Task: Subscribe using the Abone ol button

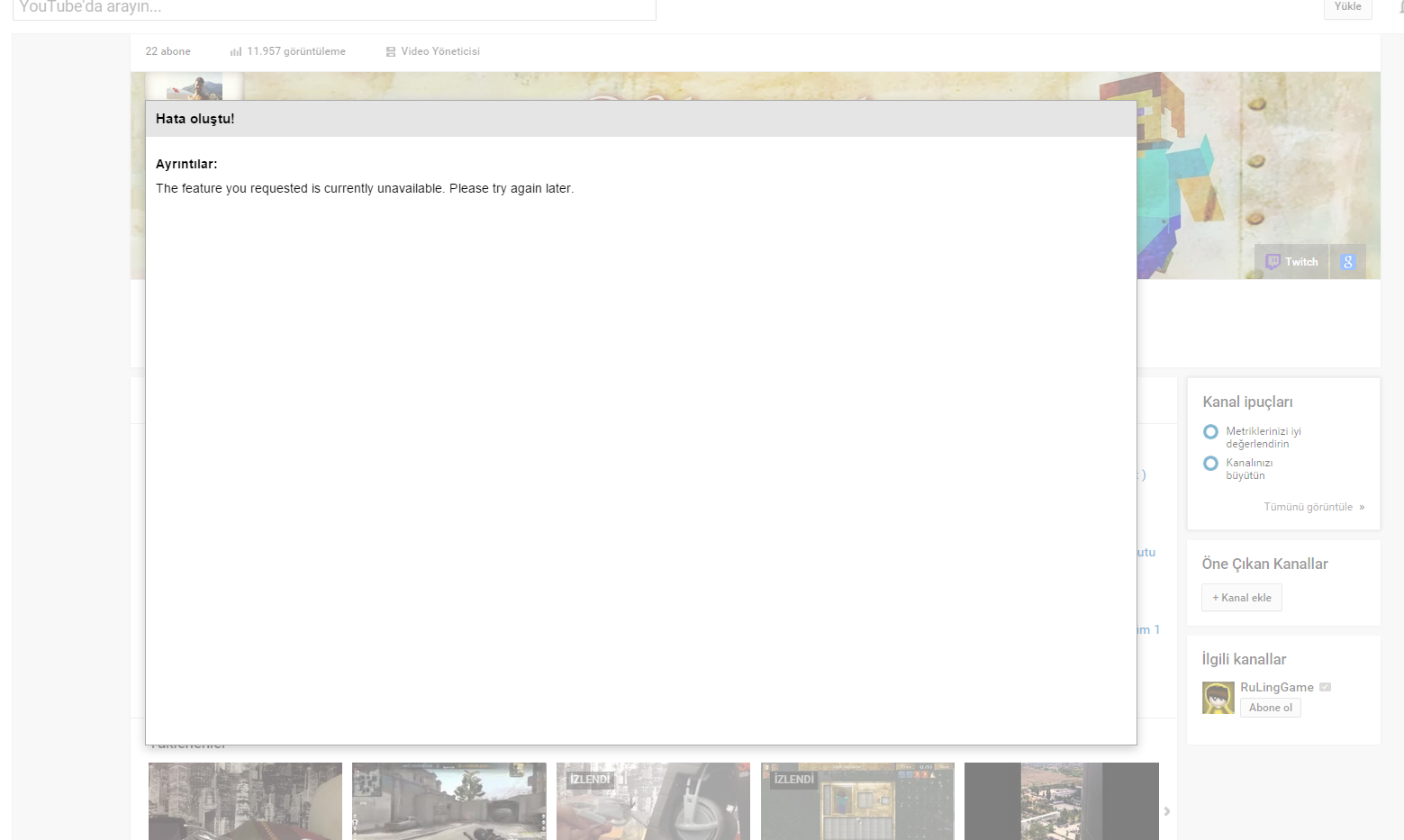Action: click(x=1270, y=708)
